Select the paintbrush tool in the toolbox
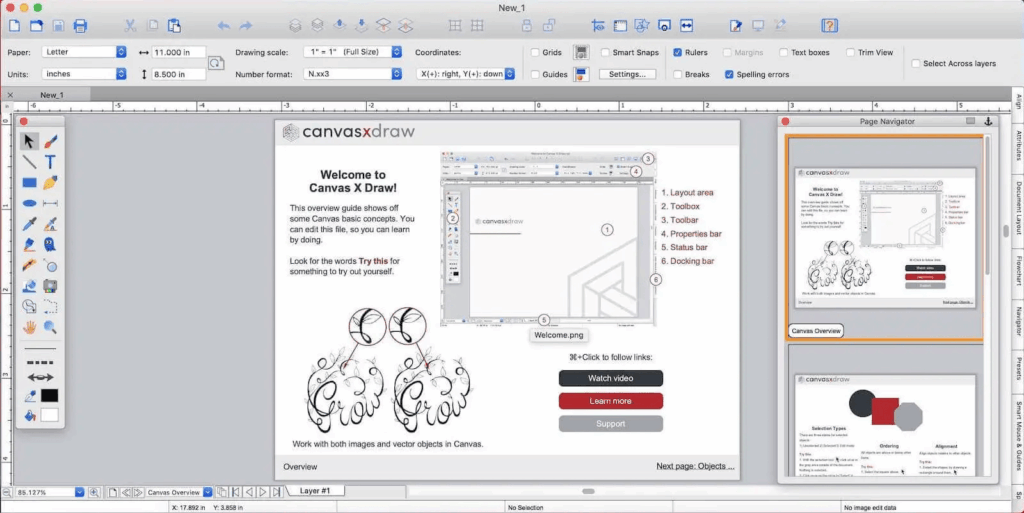This screenshot has width=1024, height=513. pyautogui.click(x=50, y=141)
